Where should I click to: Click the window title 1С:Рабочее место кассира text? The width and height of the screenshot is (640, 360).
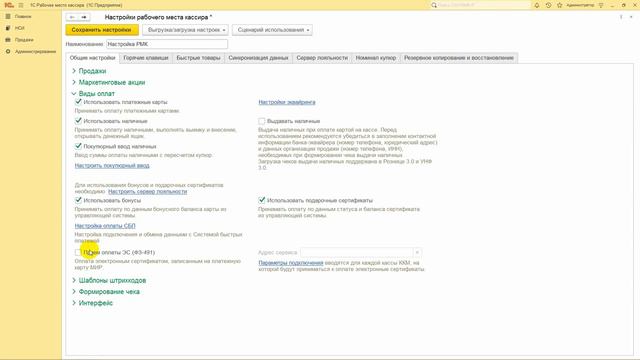[x=76, y=5]
